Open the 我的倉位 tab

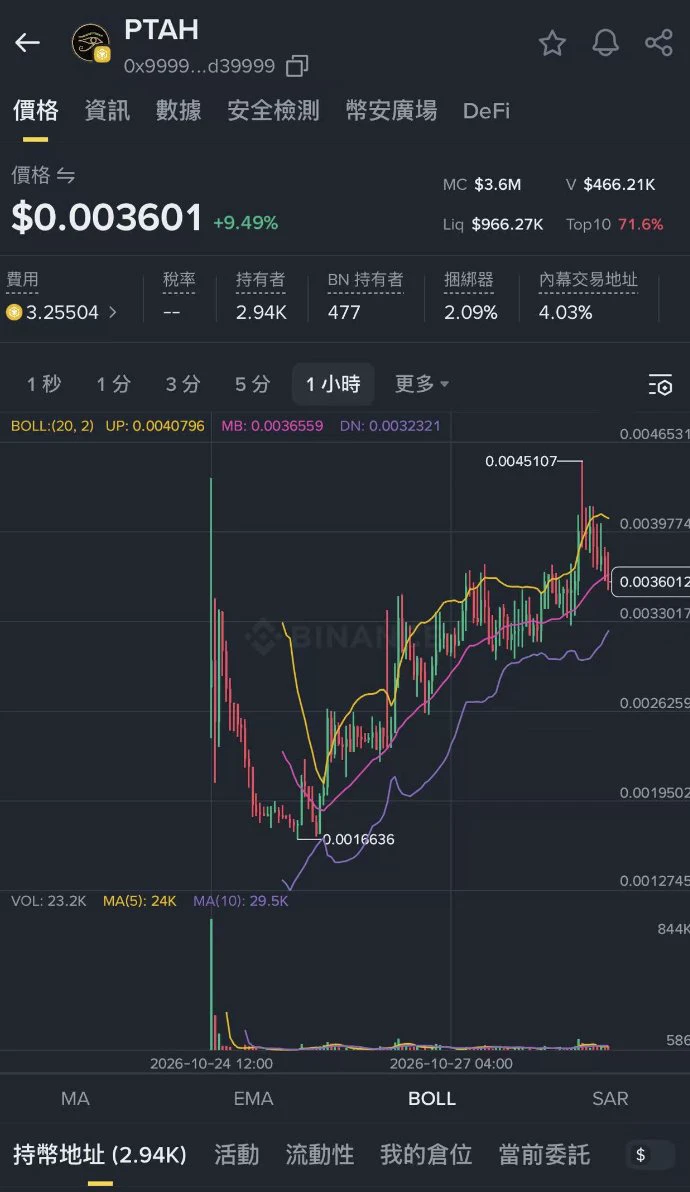(x=426, y=1155)
